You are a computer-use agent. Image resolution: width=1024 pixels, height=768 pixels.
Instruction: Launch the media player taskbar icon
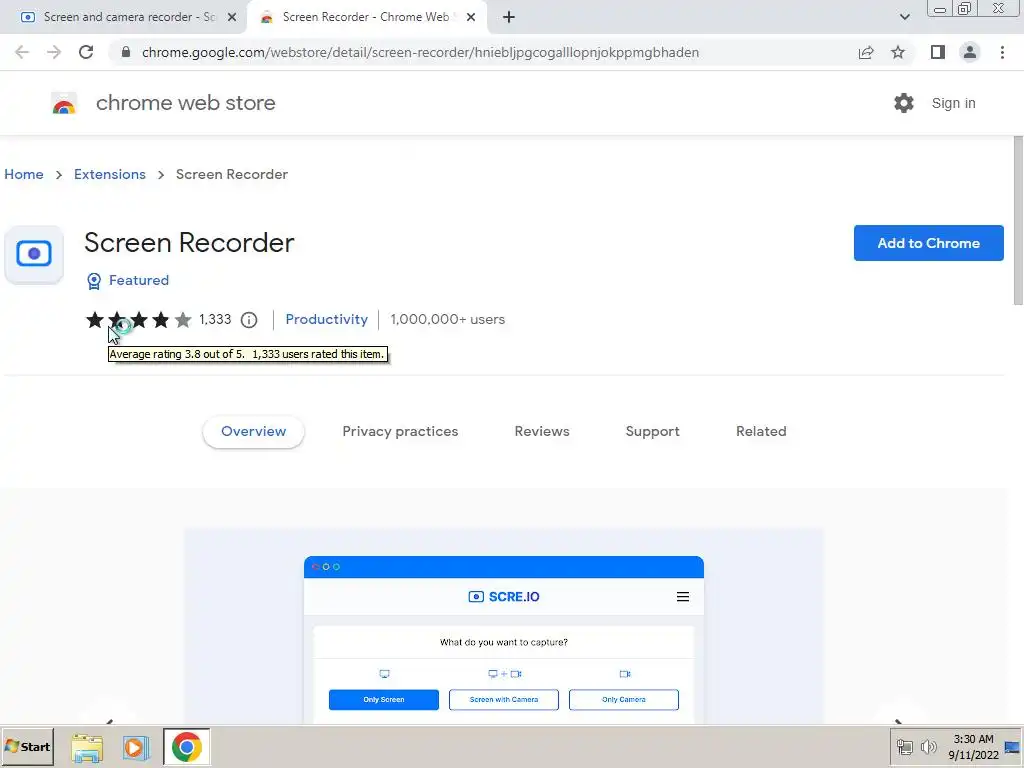click(x=135, y=748)
